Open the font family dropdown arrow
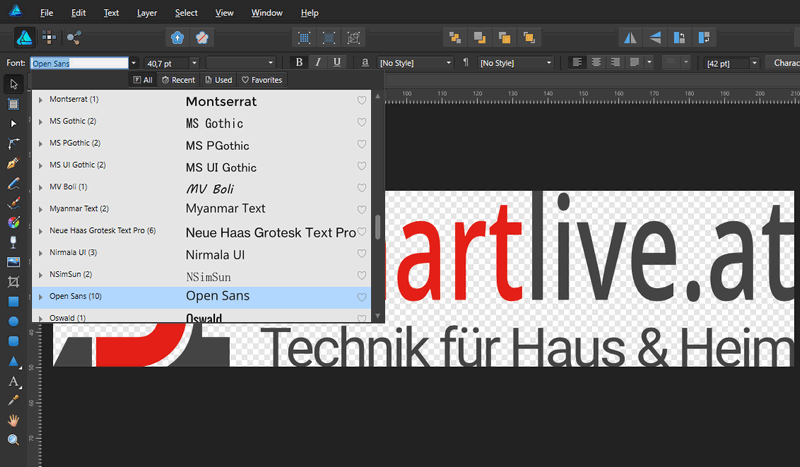800x467 pixels. point(134,63)
